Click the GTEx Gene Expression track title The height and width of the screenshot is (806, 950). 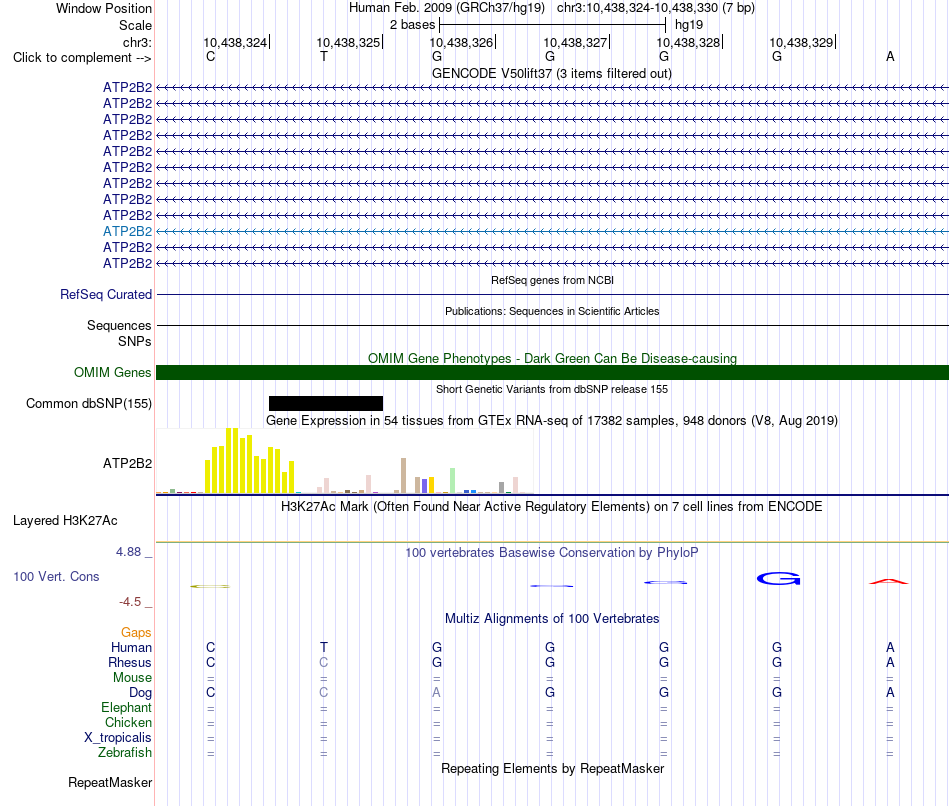pos(552,421)
